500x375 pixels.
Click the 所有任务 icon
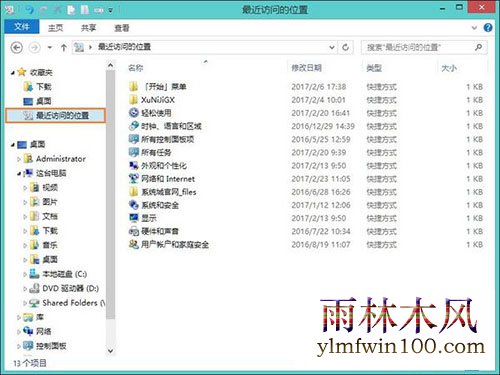133,152
